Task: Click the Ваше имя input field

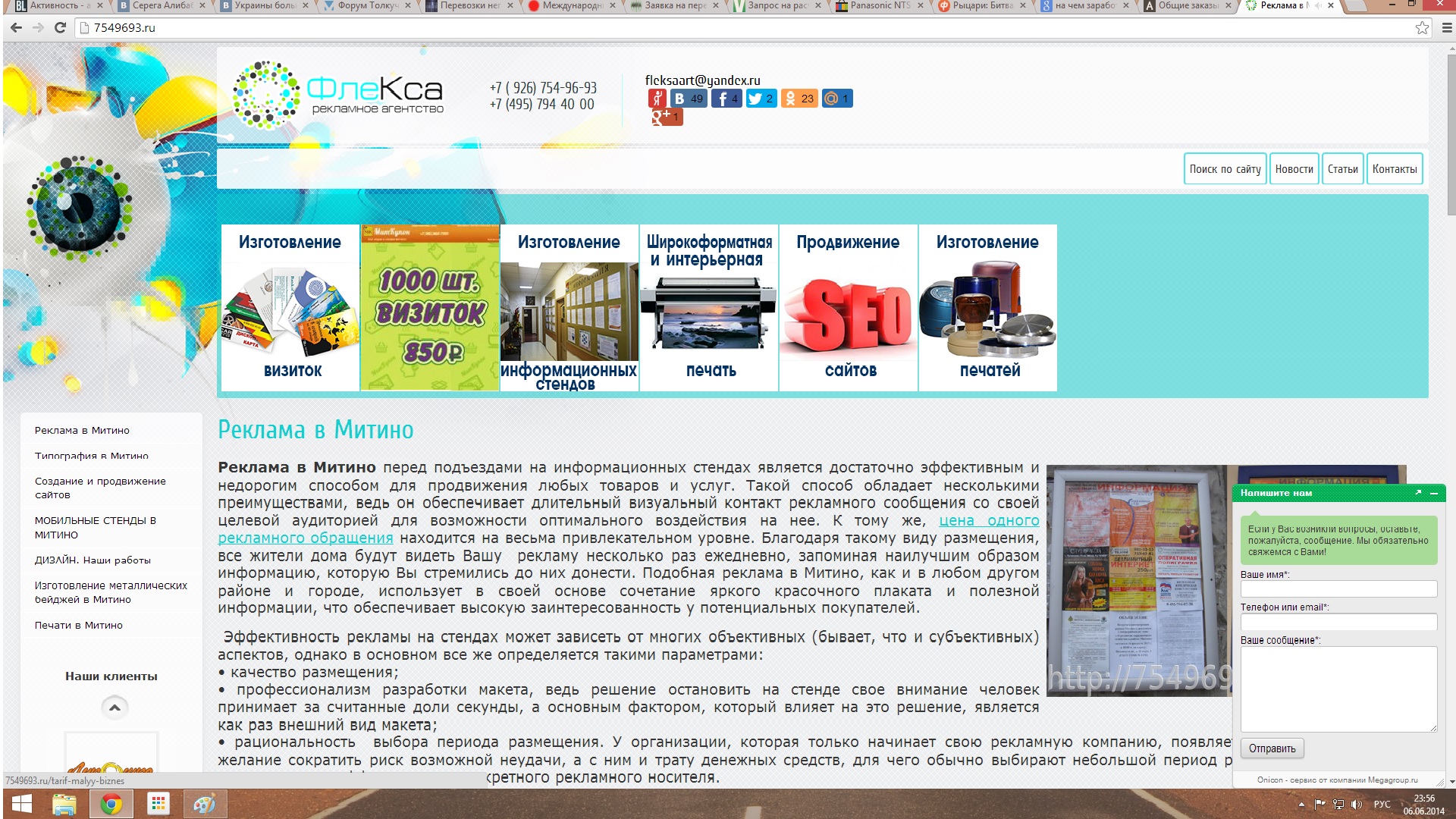Action: (x=1338, y=588)
